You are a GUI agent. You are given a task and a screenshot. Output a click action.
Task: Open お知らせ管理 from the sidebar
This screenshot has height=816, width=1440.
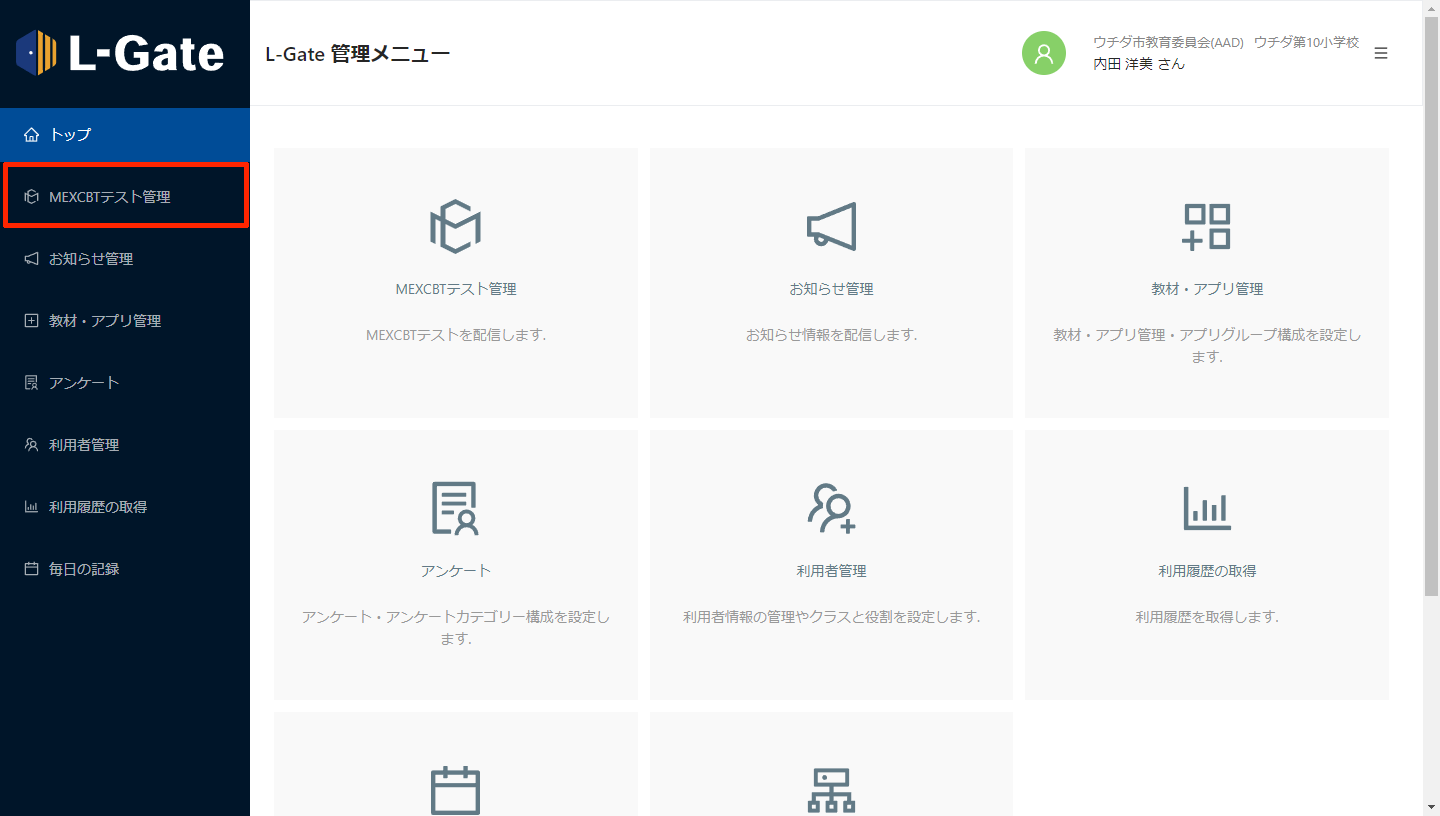point(125,259)
